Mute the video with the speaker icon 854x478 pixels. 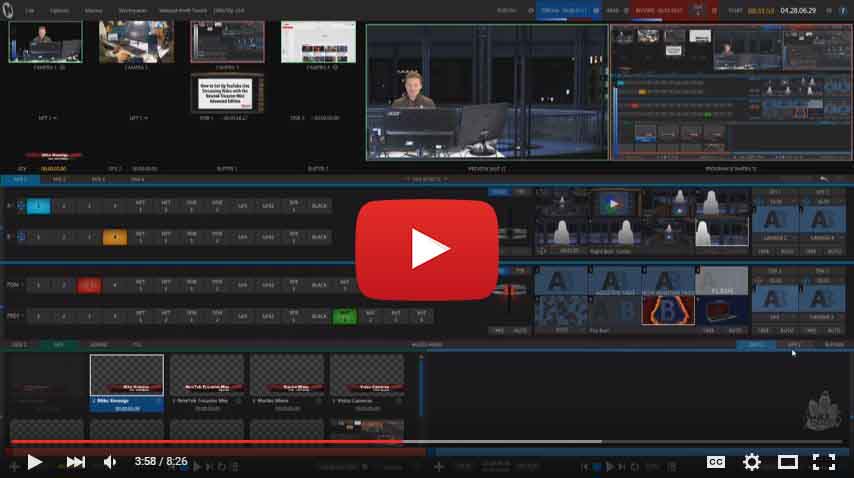(110, 462)
